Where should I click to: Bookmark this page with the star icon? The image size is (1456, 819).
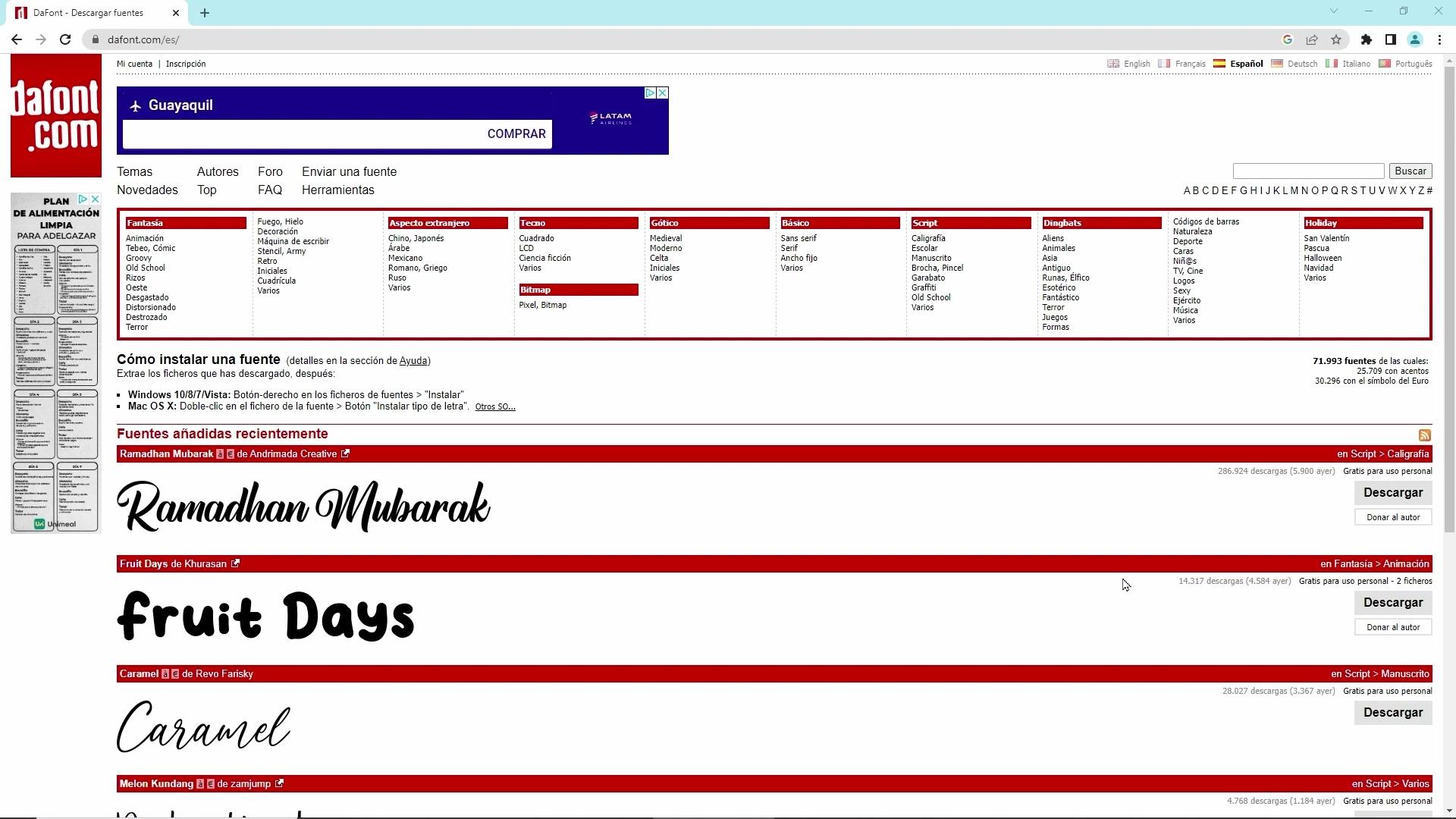[1336, 39]
